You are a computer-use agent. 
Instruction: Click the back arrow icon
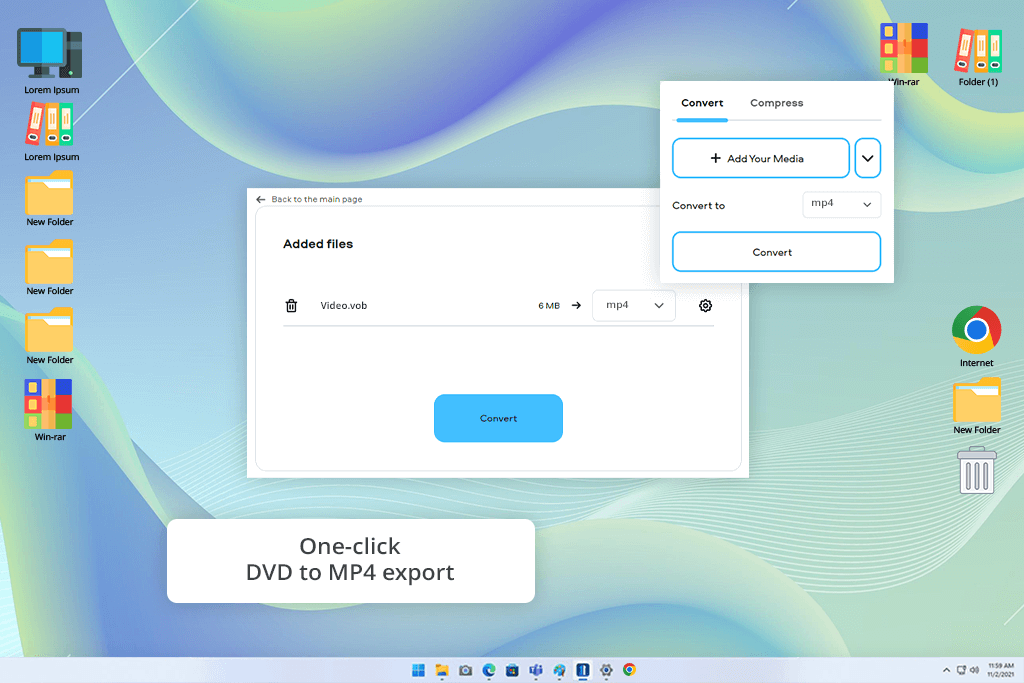click(261, 199)
